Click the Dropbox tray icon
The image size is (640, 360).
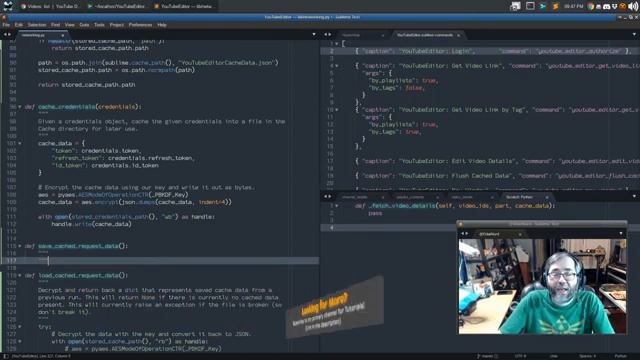[x=614, y=7]
